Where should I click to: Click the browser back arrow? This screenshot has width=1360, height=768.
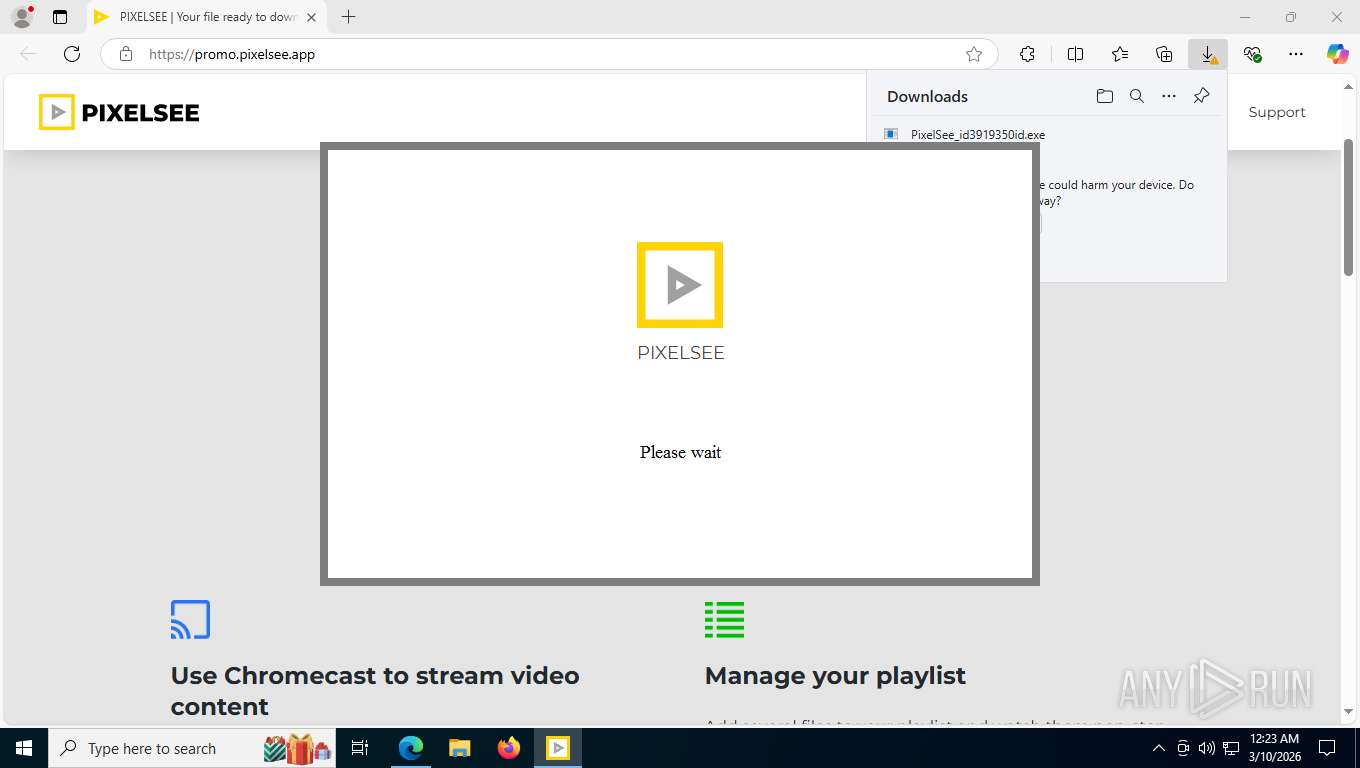coord(28,54)
